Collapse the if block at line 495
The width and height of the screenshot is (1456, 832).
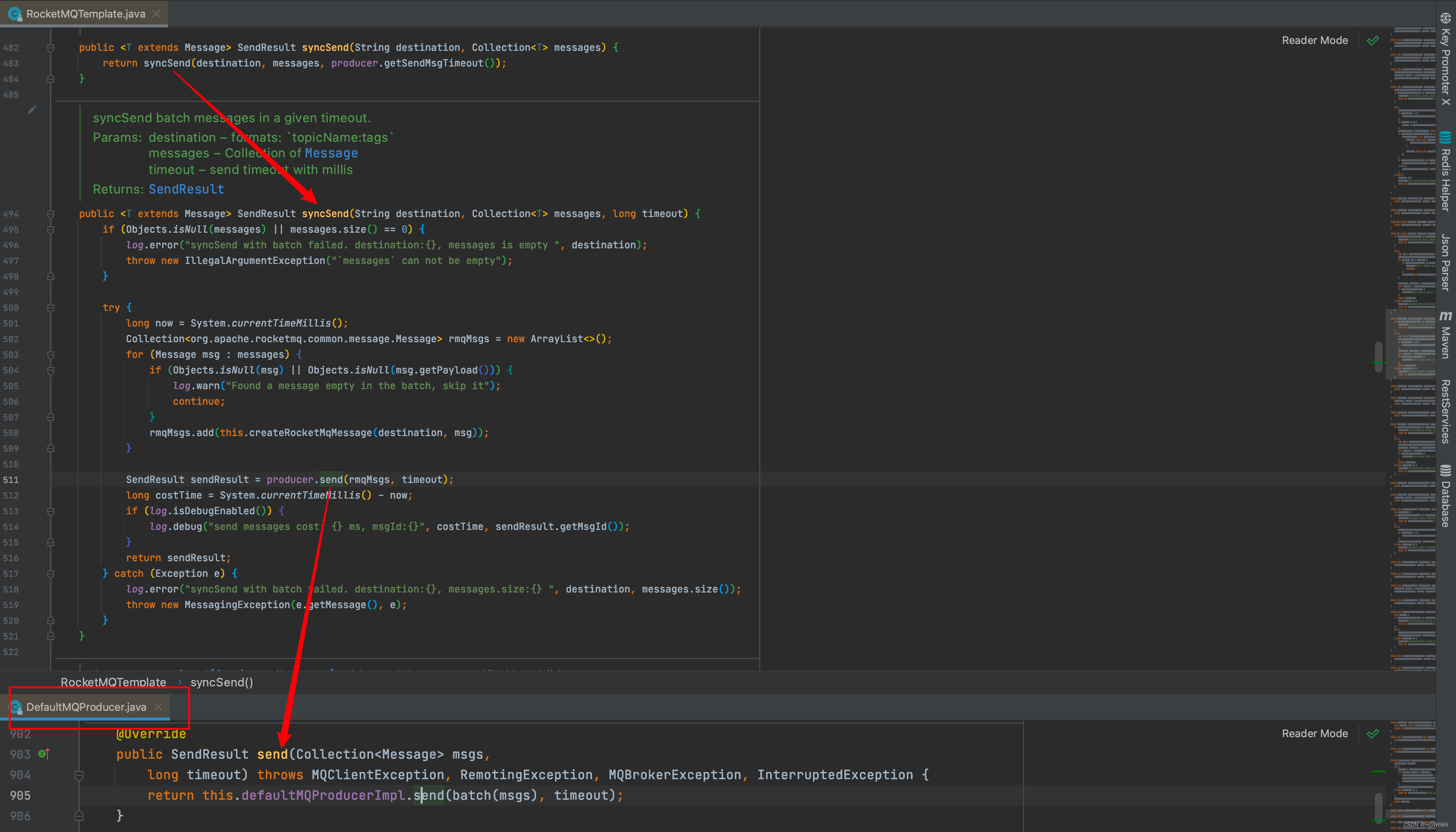(51, 230)
